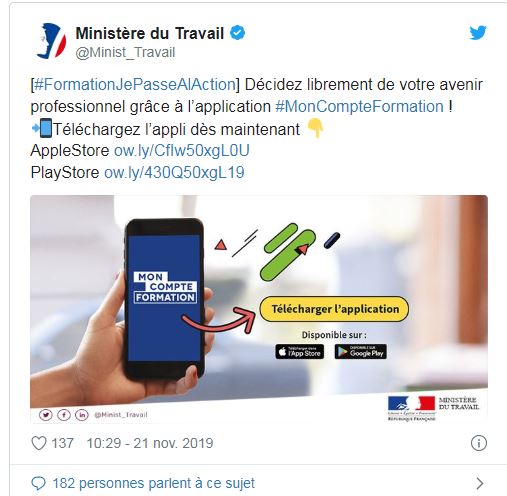Follow the AppleStore ow.ly/Cflw50xgL0U link
The width and height of the screenshot is (507, 496).
tap(182, 151)
